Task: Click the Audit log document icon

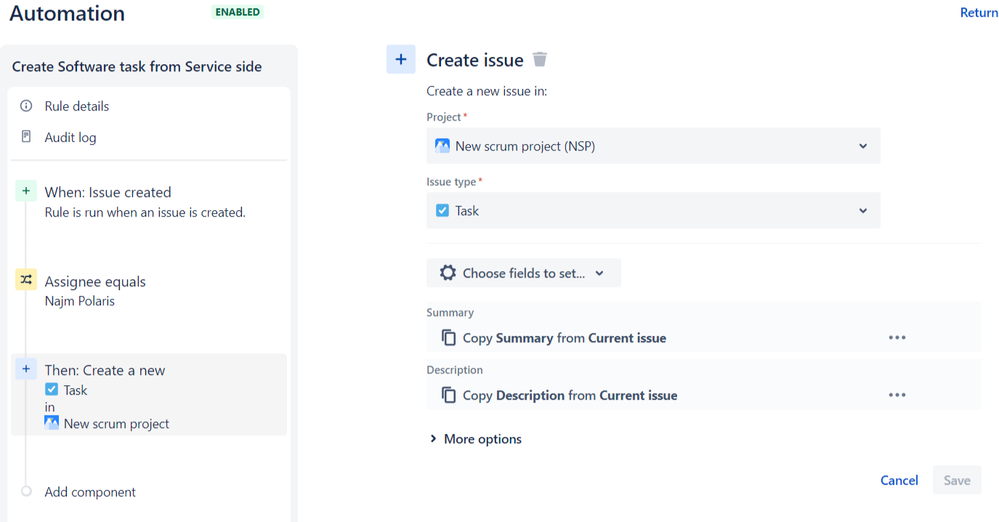Action: pos(27,137)
